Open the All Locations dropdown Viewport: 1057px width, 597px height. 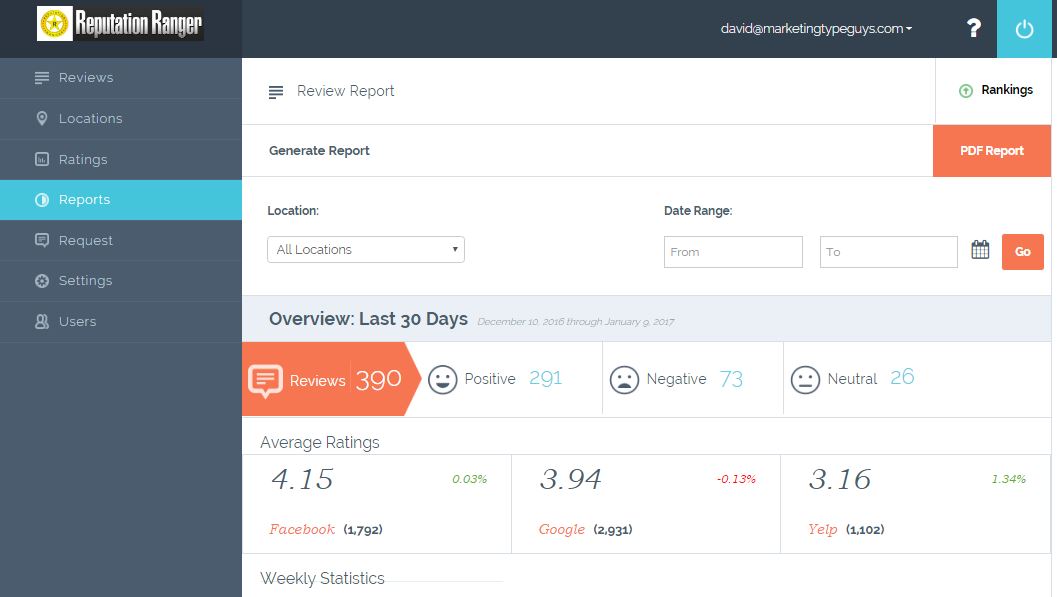point(366,249)
